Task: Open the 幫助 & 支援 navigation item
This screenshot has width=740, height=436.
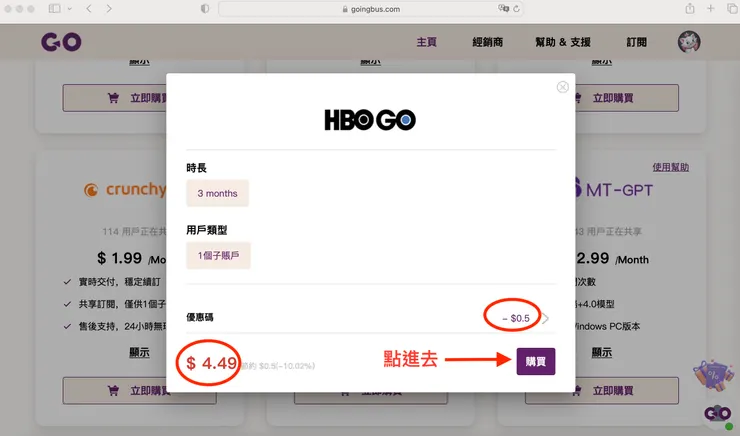Action: (x=563, y=42)
